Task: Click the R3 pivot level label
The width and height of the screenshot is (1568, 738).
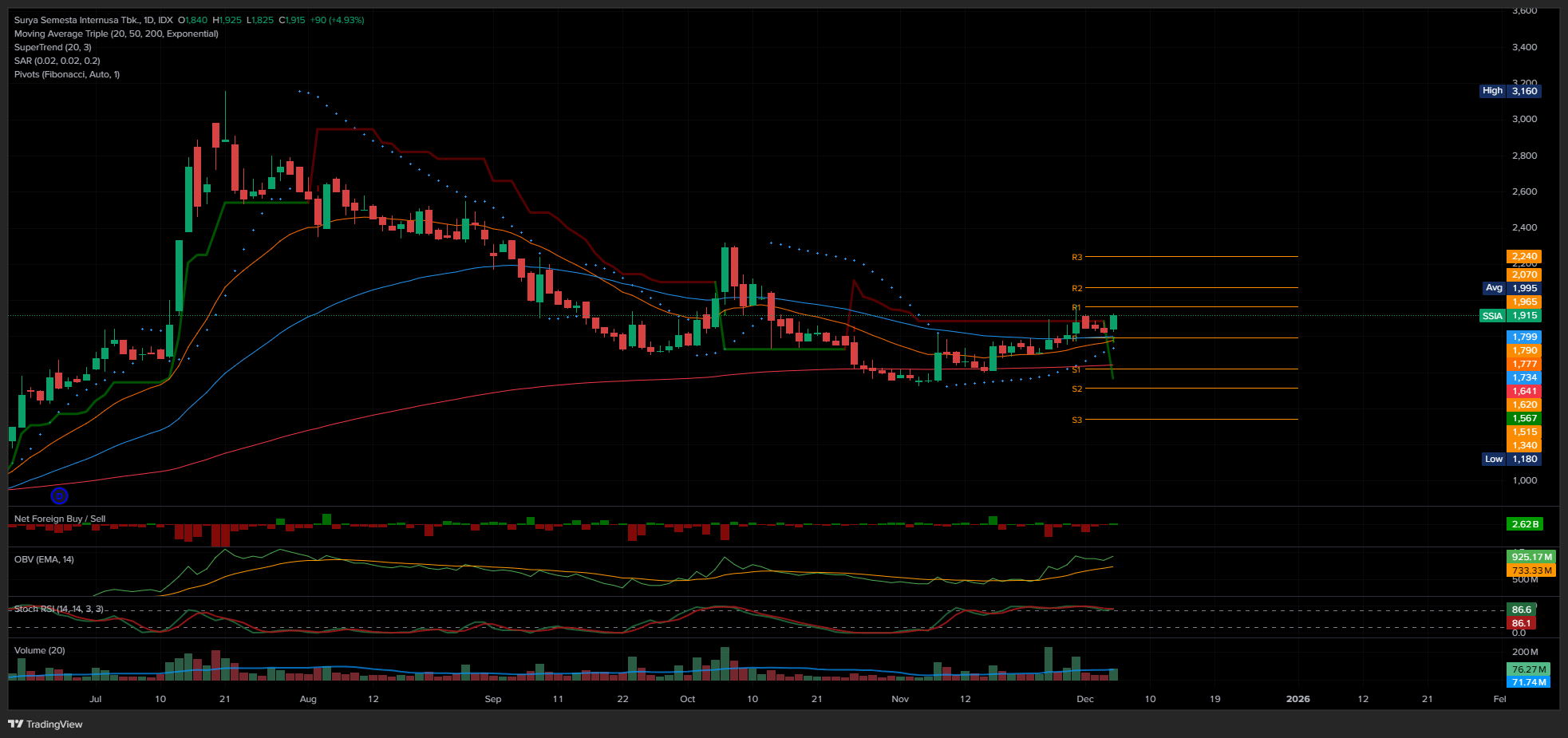Action: click(x=1076, y=257)
